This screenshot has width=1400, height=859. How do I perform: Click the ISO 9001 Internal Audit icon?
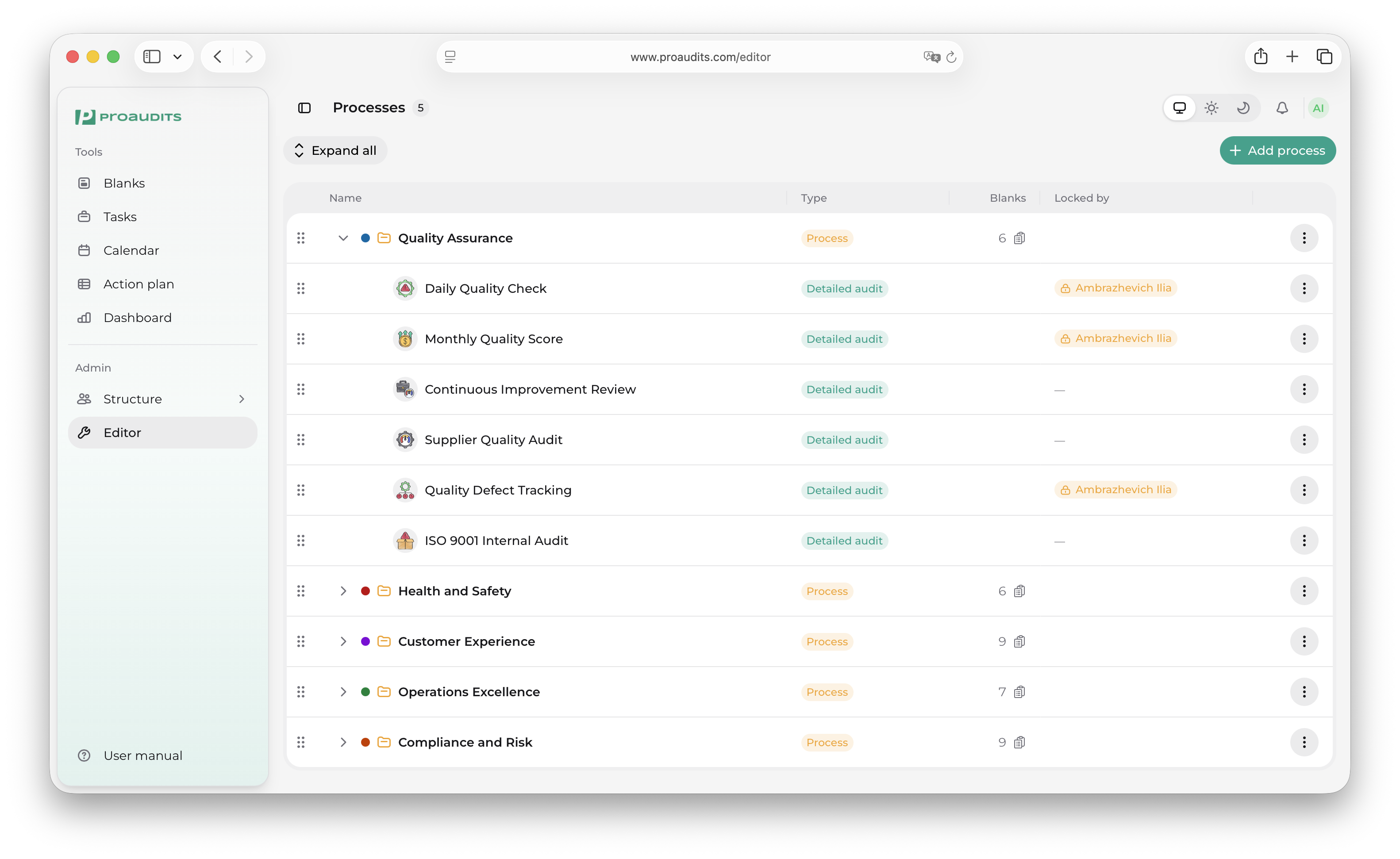click(405, 540)
